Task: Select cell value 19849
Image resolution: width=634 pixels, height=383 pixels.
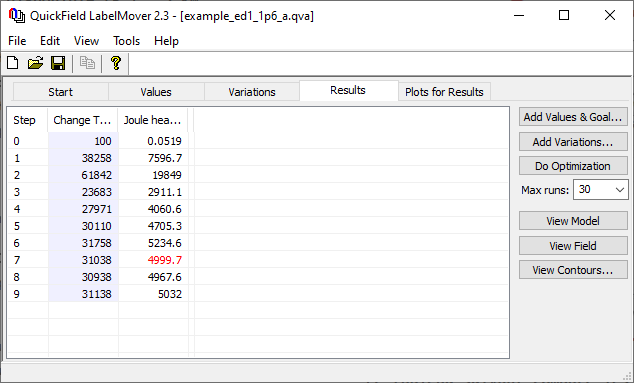Action: click(167, 175)
